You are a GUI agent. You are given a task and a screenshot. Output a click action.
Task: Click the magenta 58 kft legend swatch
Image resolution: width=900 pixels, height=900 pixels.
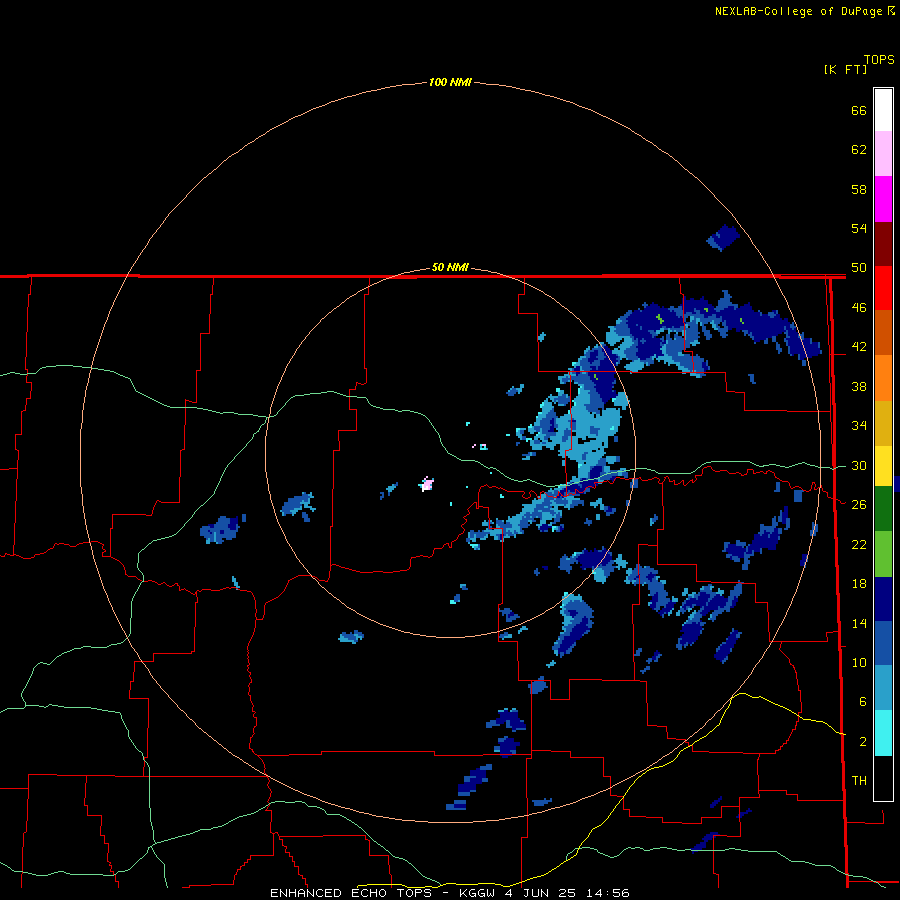(883, 199)
